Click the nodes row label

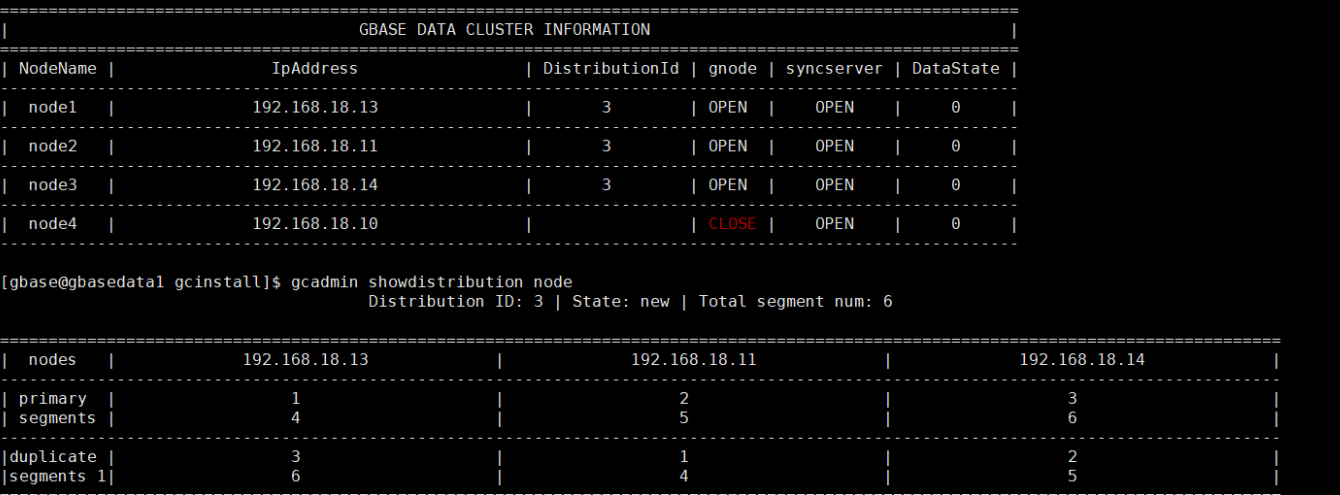click(x=53, y=360)
